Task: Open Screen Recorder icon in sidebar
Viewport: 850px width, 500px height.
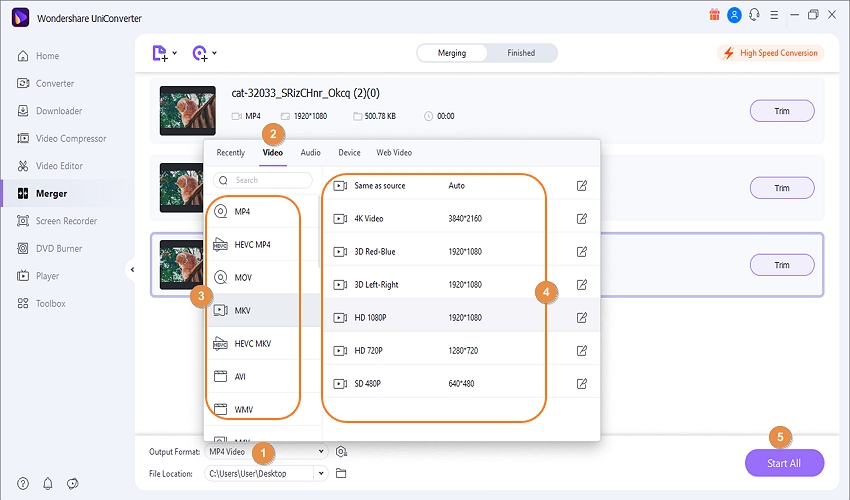Action: pos(23,221)
